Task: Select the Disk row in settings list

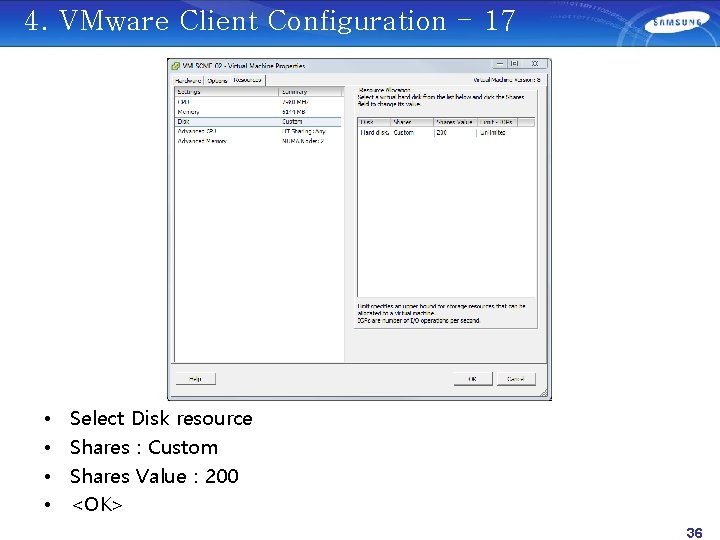Action: point(258,122)
